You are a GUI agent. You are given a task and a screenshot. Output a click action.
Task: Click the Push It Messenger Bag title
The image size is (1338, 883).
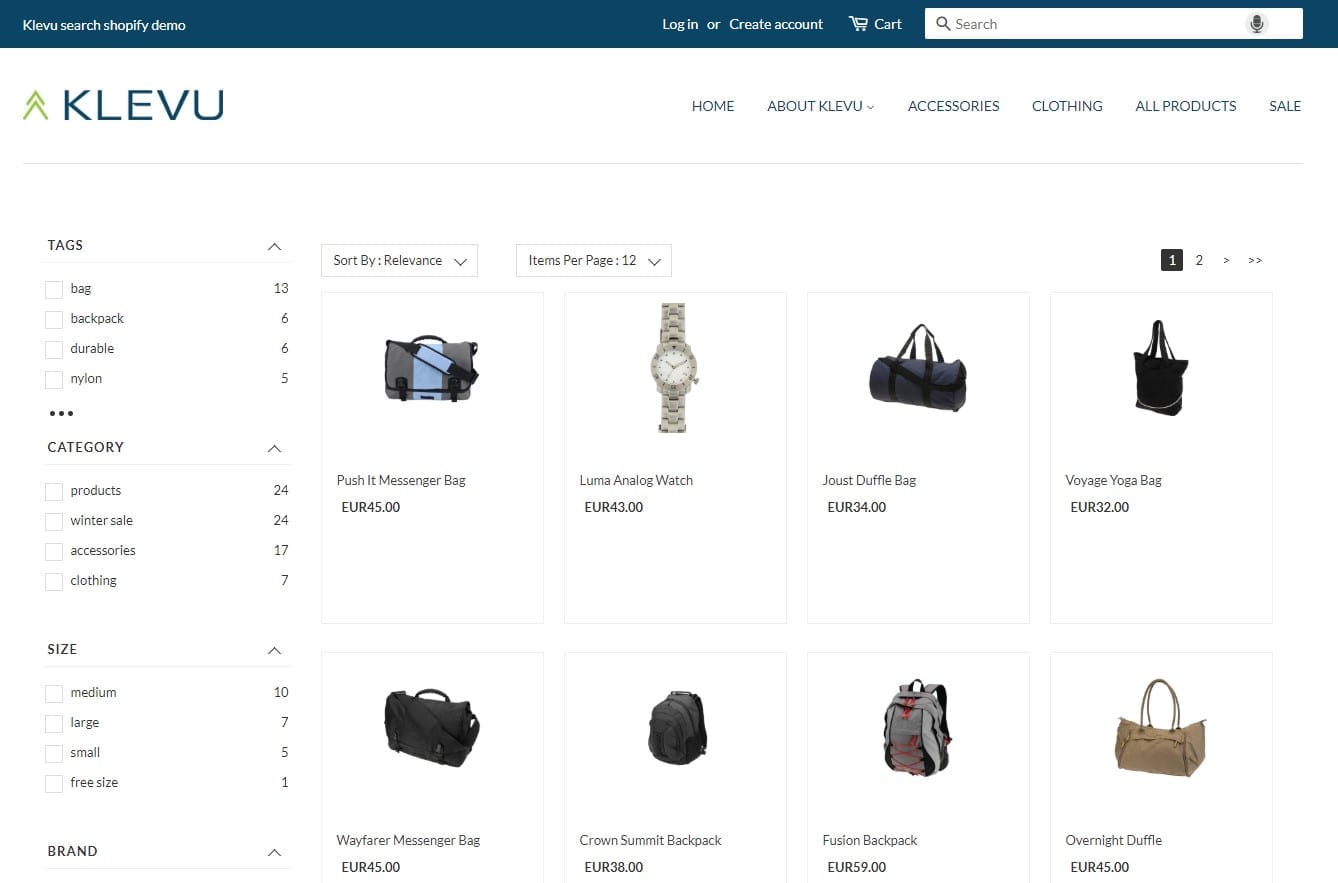click(401, 481)
